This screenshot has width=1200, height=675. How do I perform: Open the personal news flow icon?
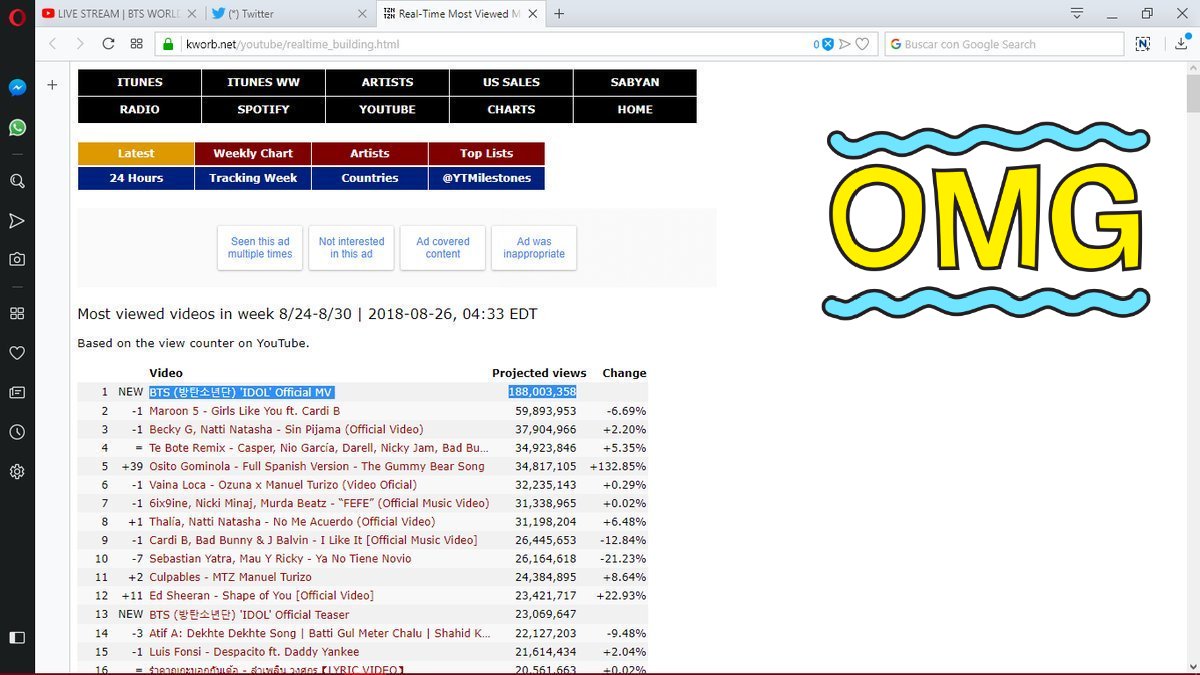17,220
